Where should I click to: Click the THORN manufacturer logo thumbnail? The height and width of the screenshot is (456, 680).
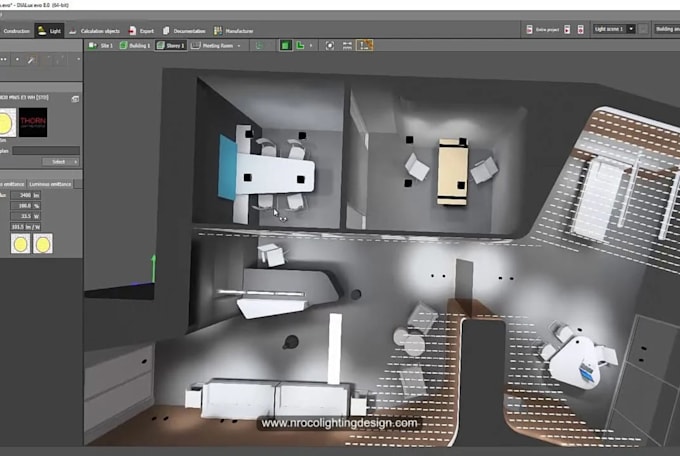pos(33,122)
